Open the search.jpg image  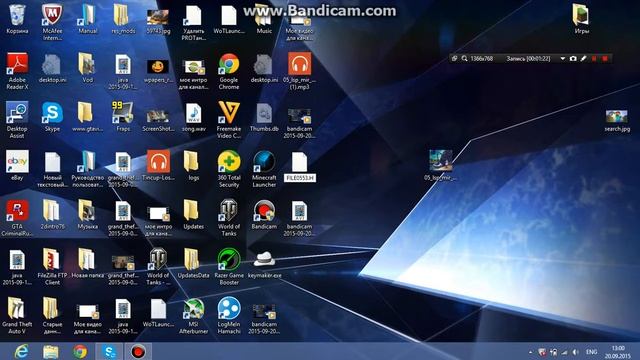617,120
